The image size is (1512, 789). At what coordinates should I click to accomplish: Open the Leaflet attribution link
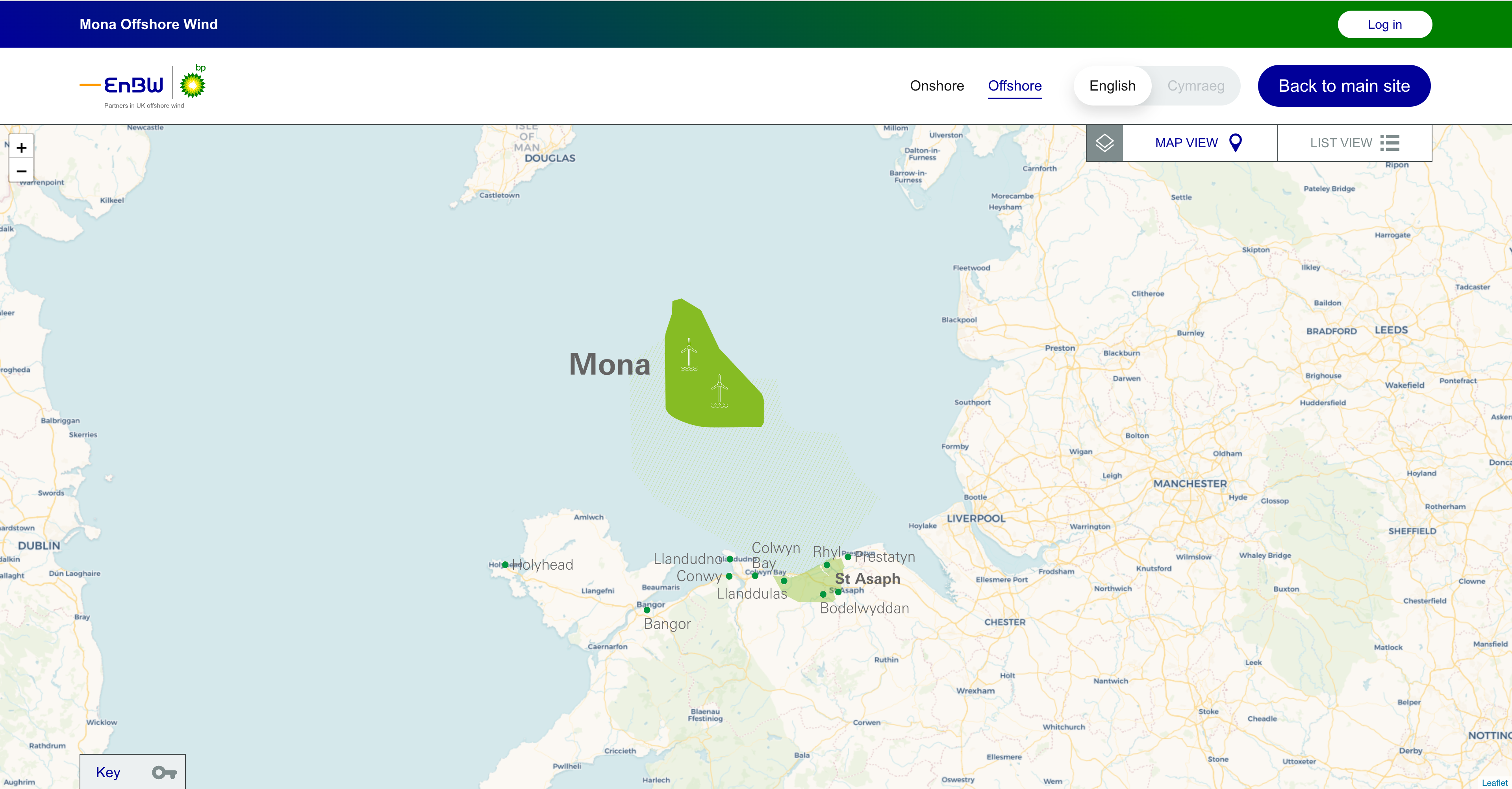pyautogui.click(x=1494, y=783)
